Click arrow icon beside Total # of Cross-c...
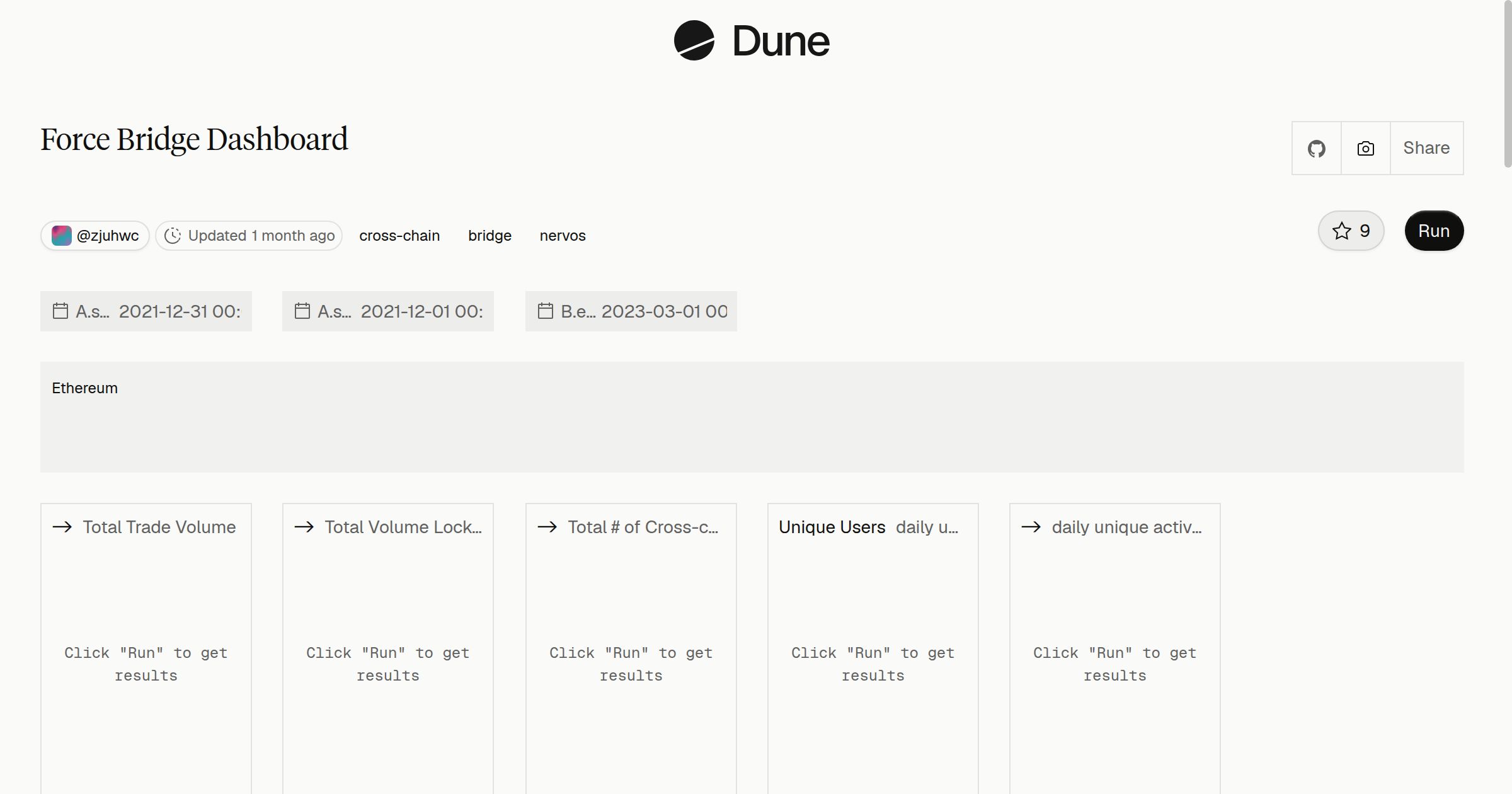Image resolution: width=1512 pixels, height=794 pixels. click(x=547, y=527)
